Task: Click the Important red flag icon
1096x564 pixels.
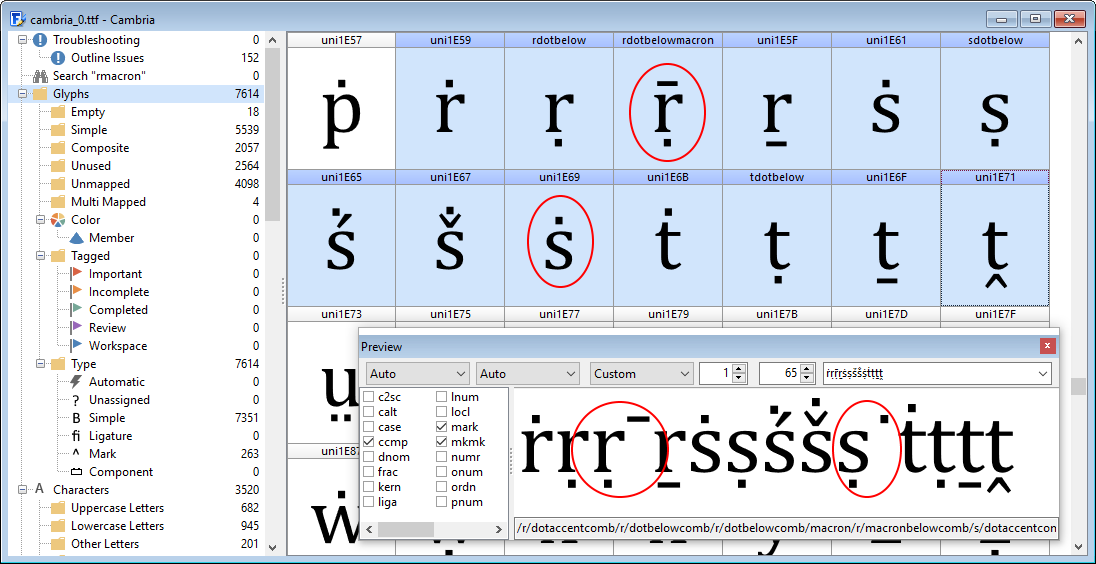Action: (x=76, y=274)
